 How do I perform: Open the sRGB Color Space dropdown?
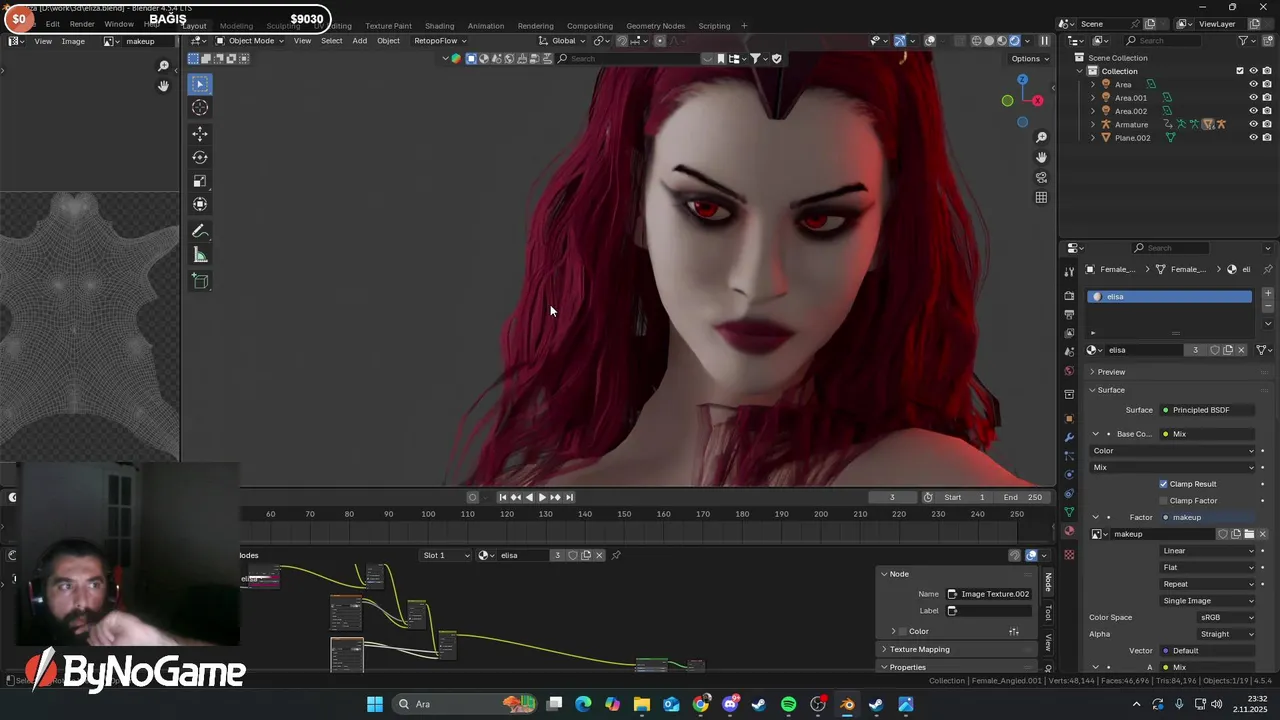click(1227, 617)
